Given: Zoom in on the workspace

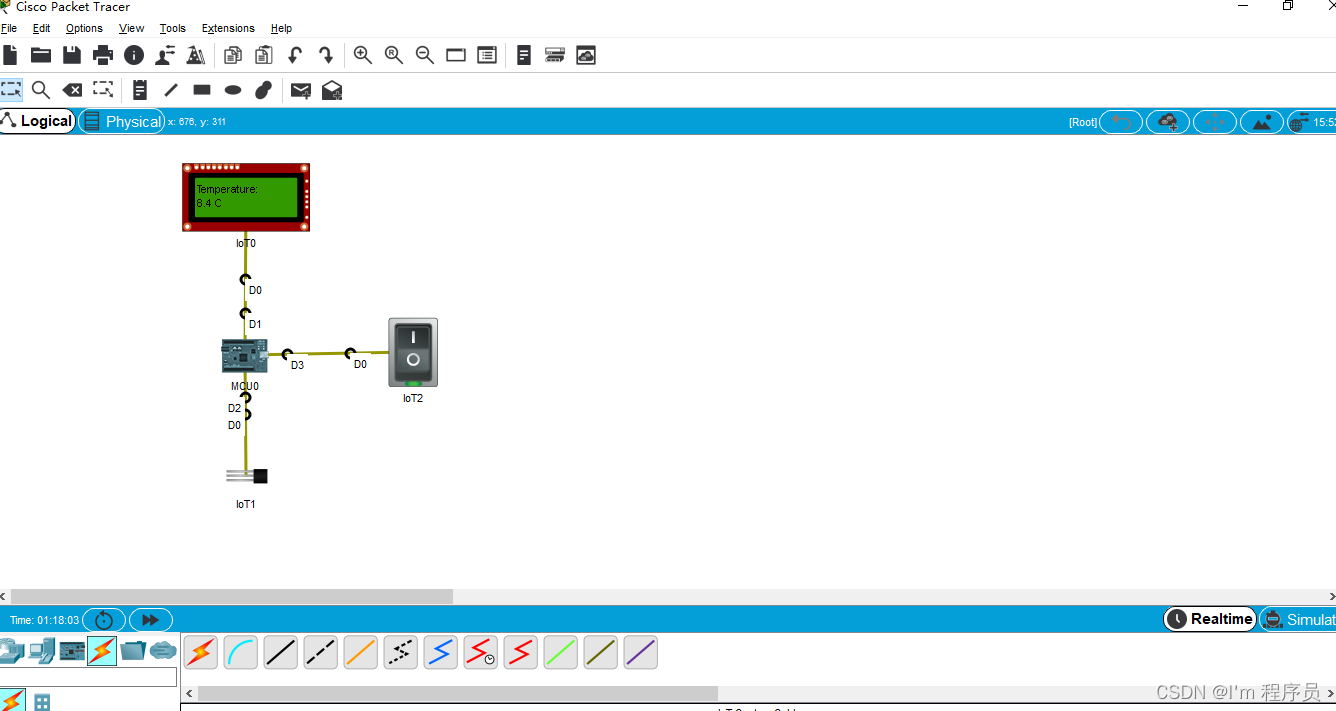Looking at the screenshot, I should pos(363,55).
